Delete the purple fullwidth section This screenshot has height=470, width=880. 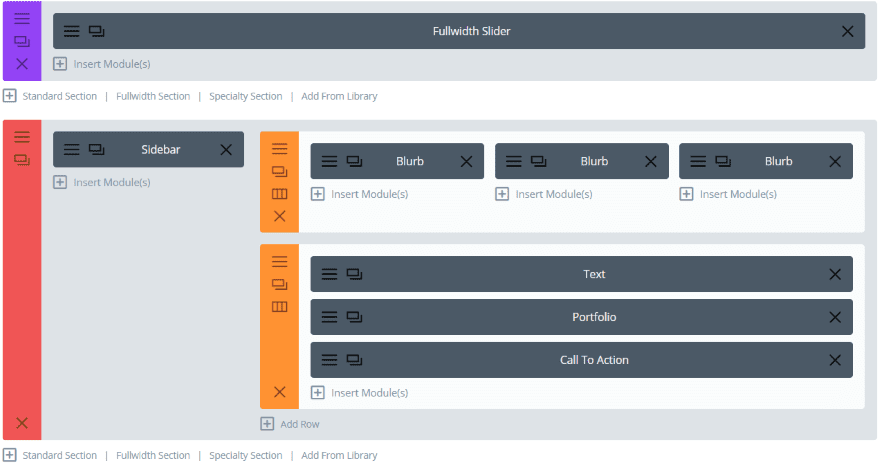point(22,63)
